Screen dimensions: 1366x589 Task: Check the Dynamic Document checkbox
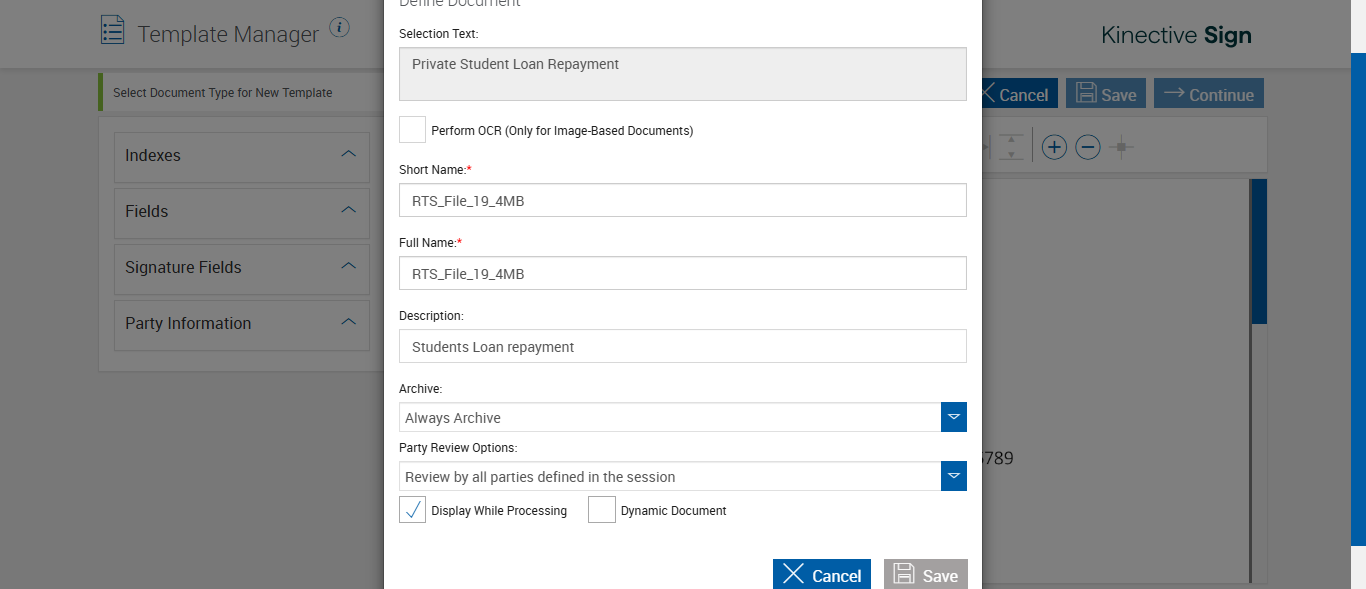601,510
